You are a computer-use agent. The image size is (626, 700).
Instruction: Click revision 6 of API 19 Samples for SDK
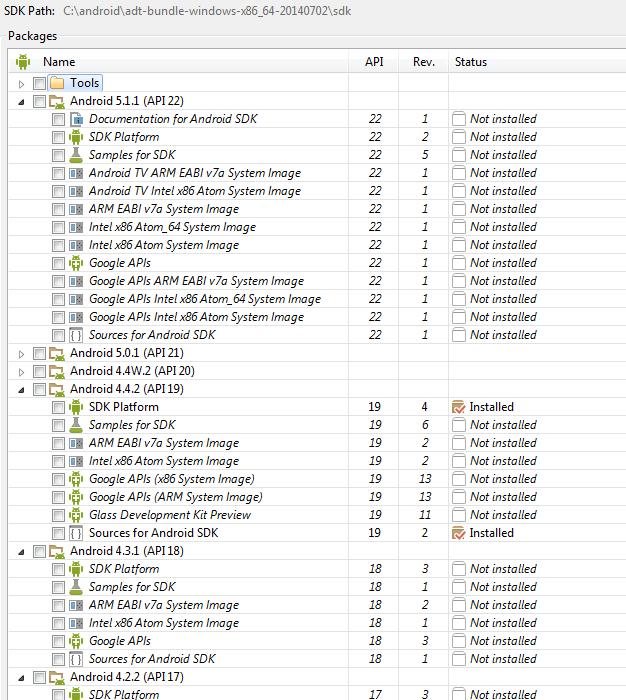(x=425, y=425)
